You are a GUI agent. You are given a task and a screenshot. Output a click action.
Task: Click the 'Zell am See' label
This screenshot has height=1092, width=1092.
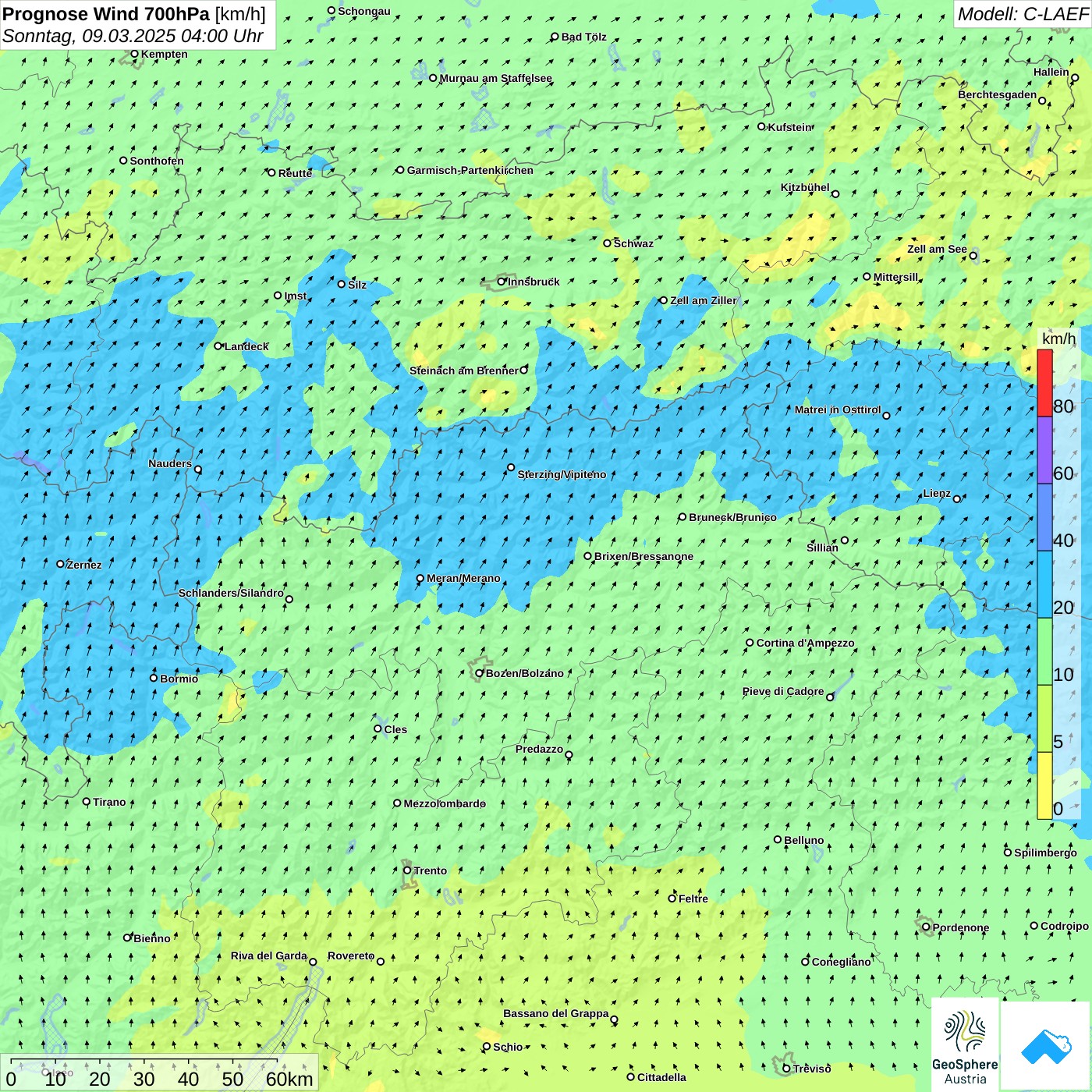937,250
